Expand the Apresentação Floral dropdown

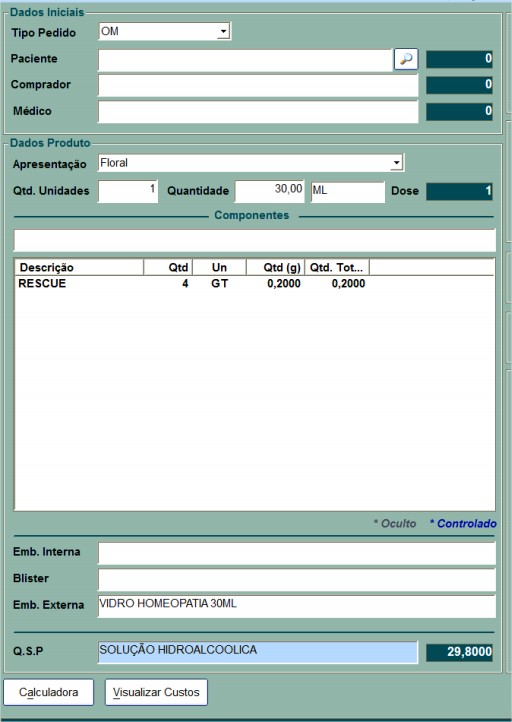[396, 163]
